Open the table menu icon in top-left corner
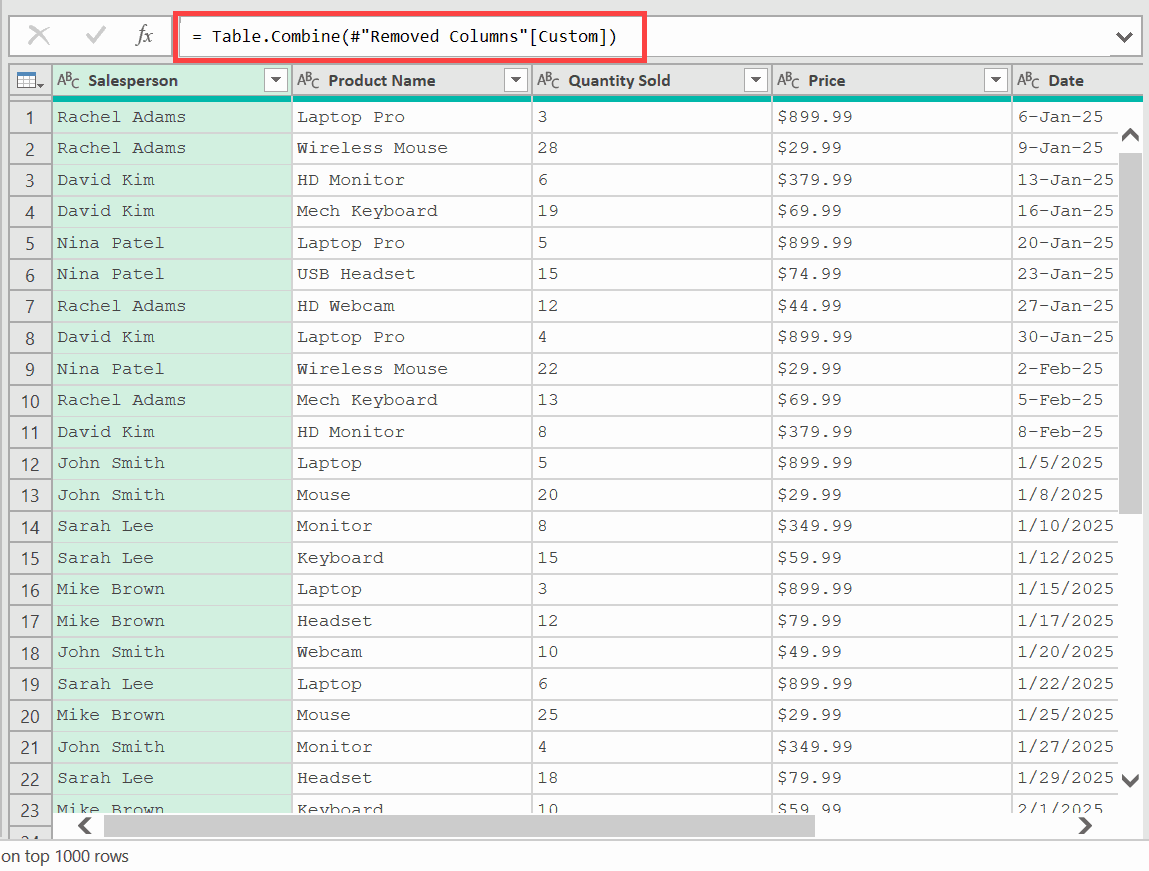 tap(29, 80)
